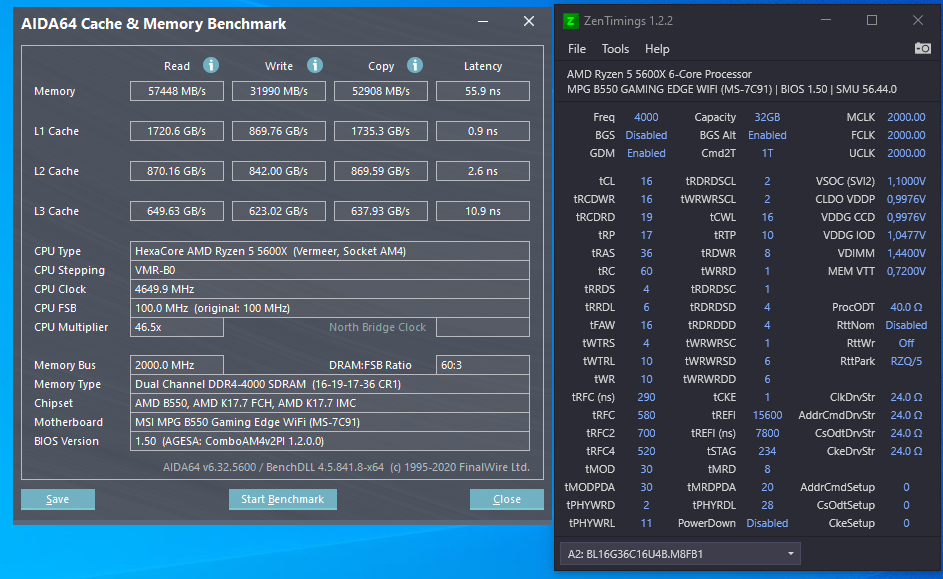Click the Chipset AMD B550 field
Screen dimensions: 943x579
point(330,403)
